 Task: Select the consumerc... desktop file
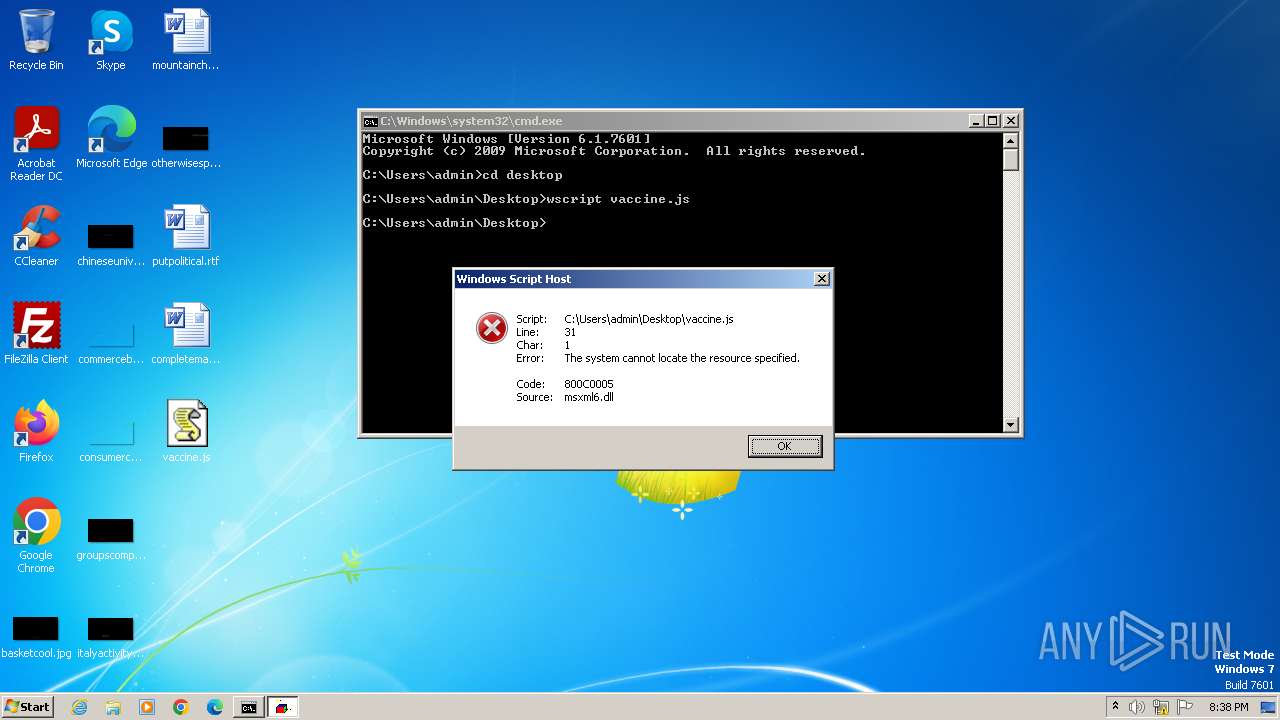[111, 438]
